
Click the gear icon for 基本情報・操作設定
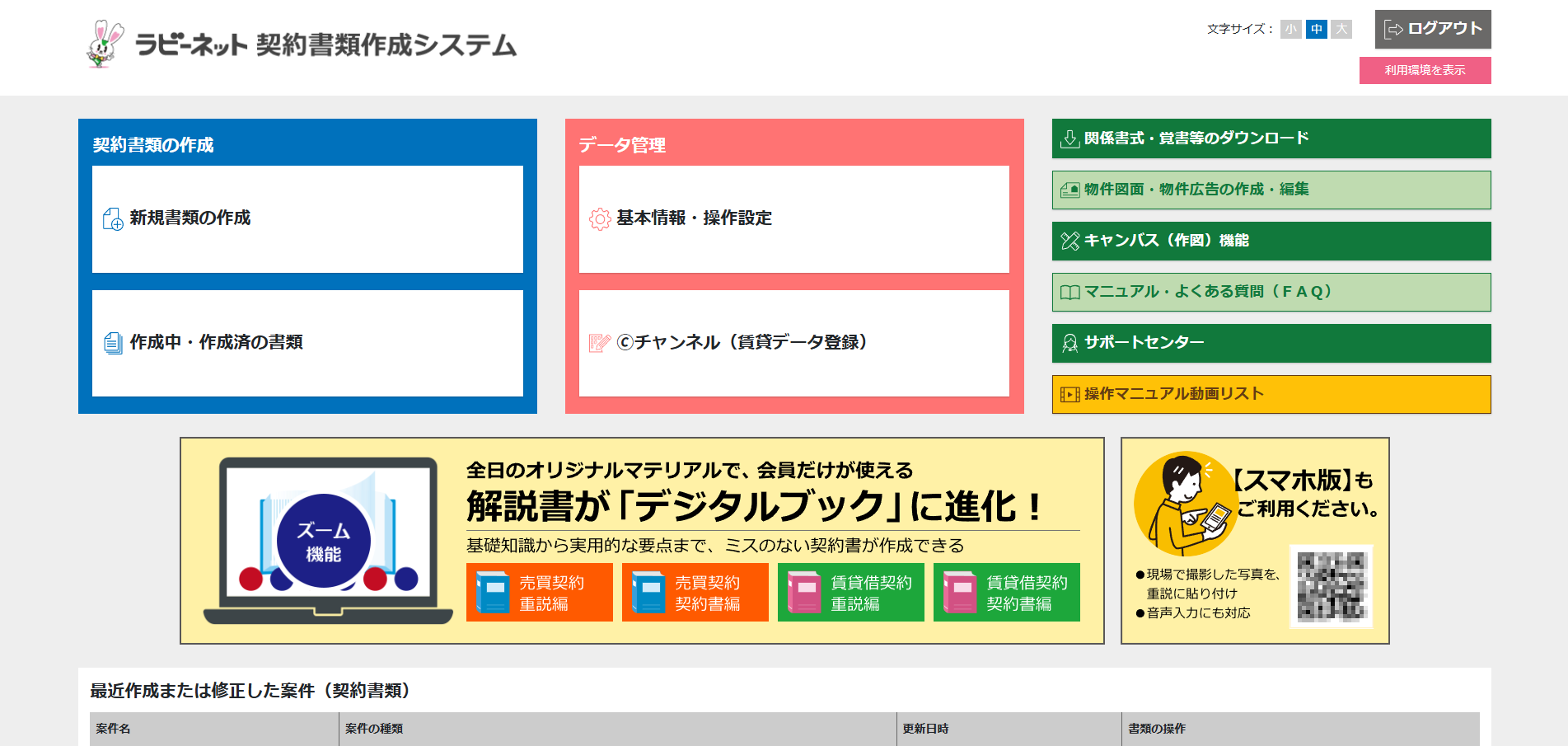[600, 219]
